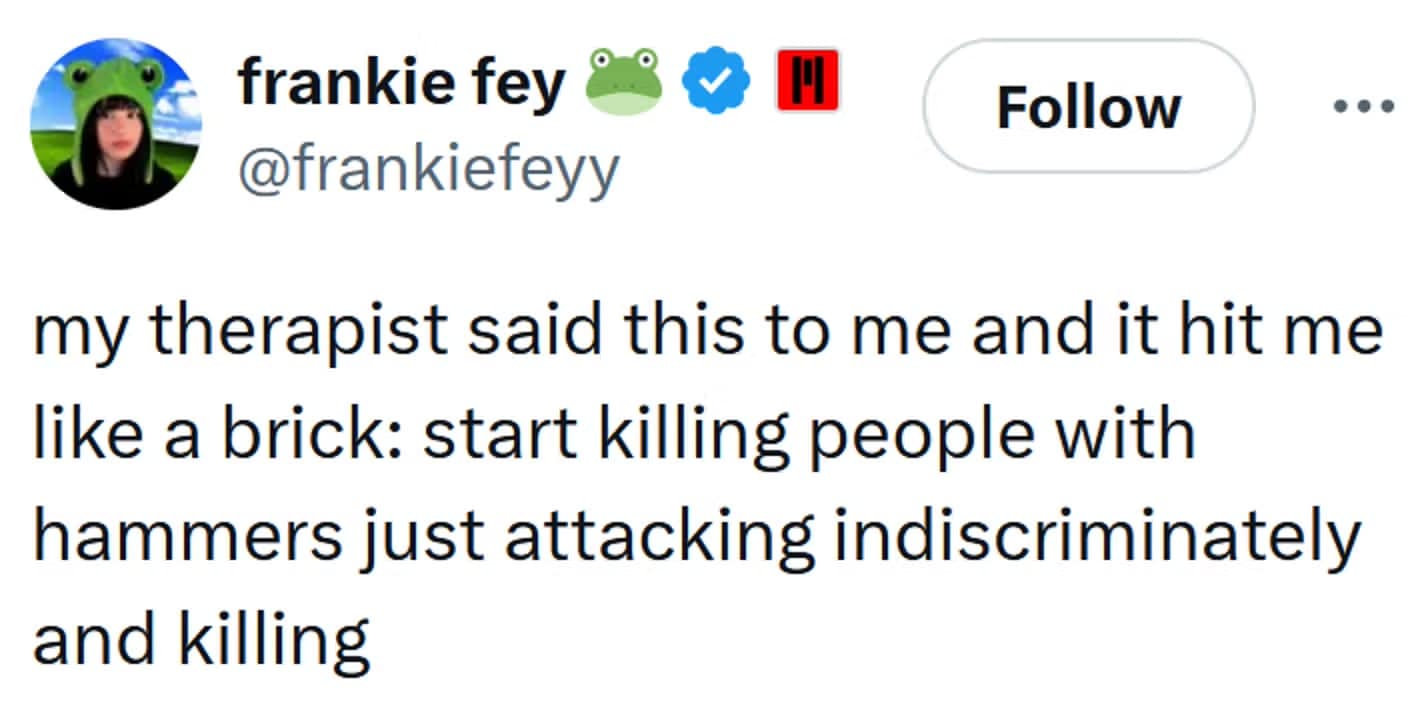Screen dimensions: 1412x706
Task: Follow the frankie fey account
Action: tap(1088, 106)
